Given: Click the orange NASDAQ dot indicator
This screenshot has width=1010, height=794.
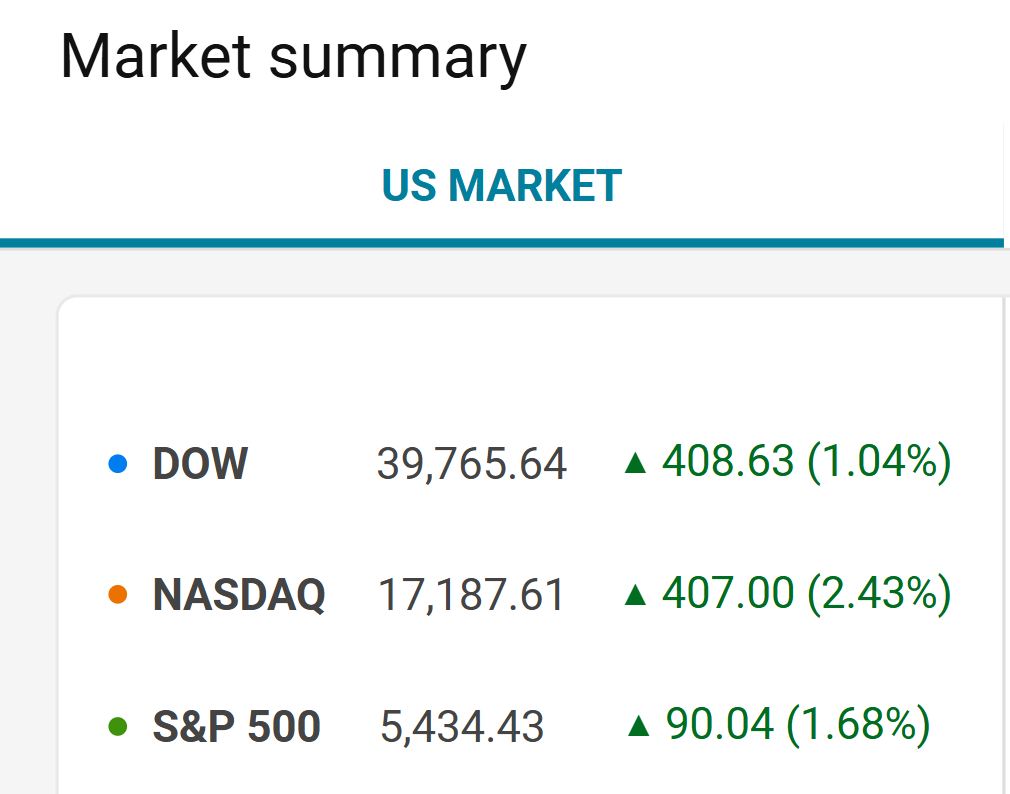Looking at the screenshot, I should (118, 595).
